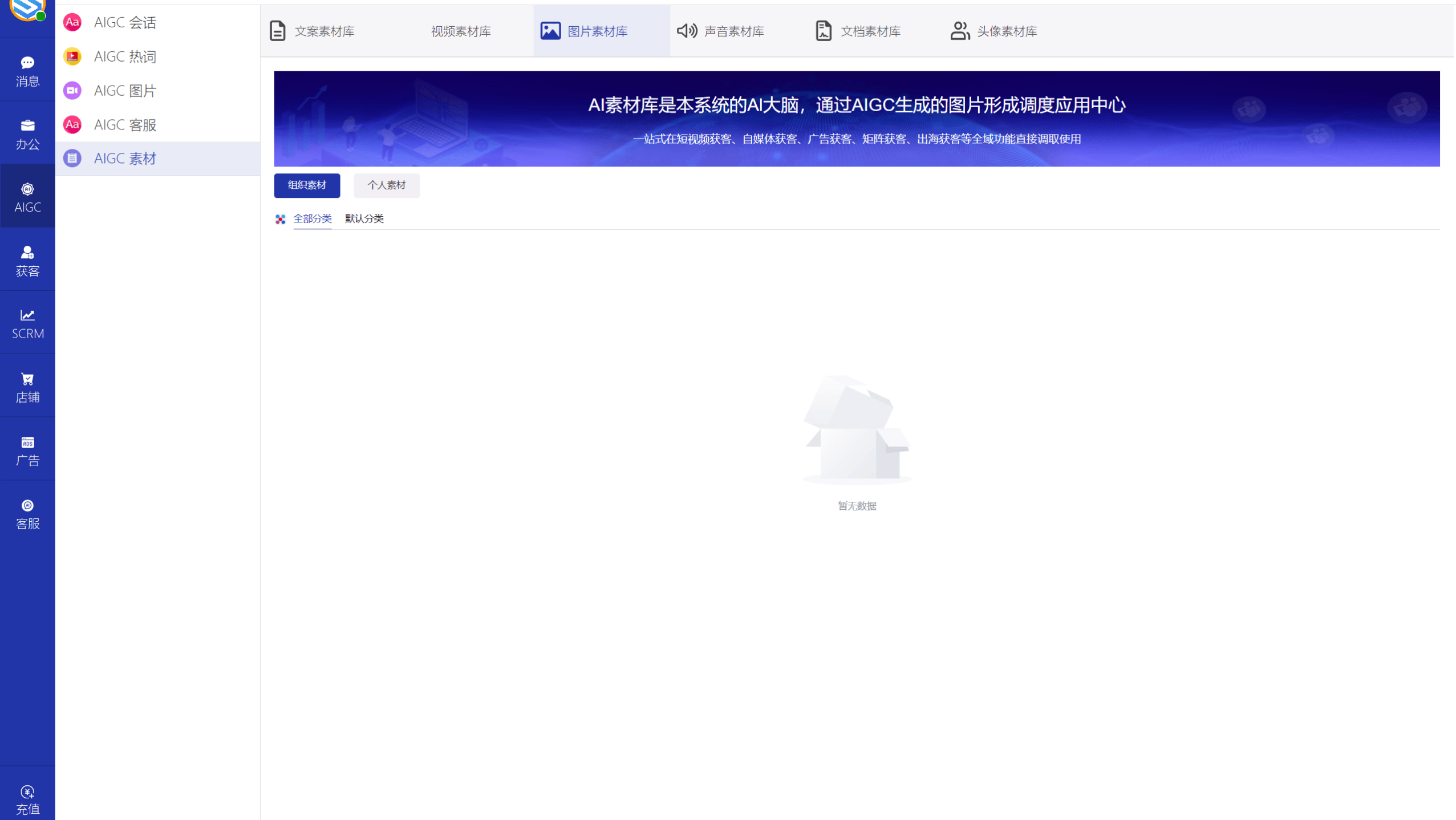Click the 组织素材 button
This screenshot has height=820, width=1456.
point(306,185)
